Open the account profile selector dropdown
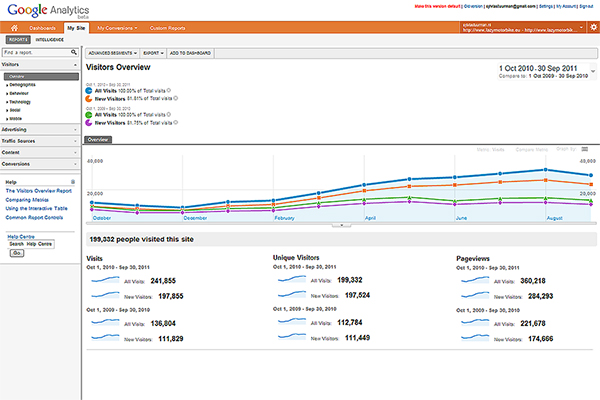 pos(581,27)
